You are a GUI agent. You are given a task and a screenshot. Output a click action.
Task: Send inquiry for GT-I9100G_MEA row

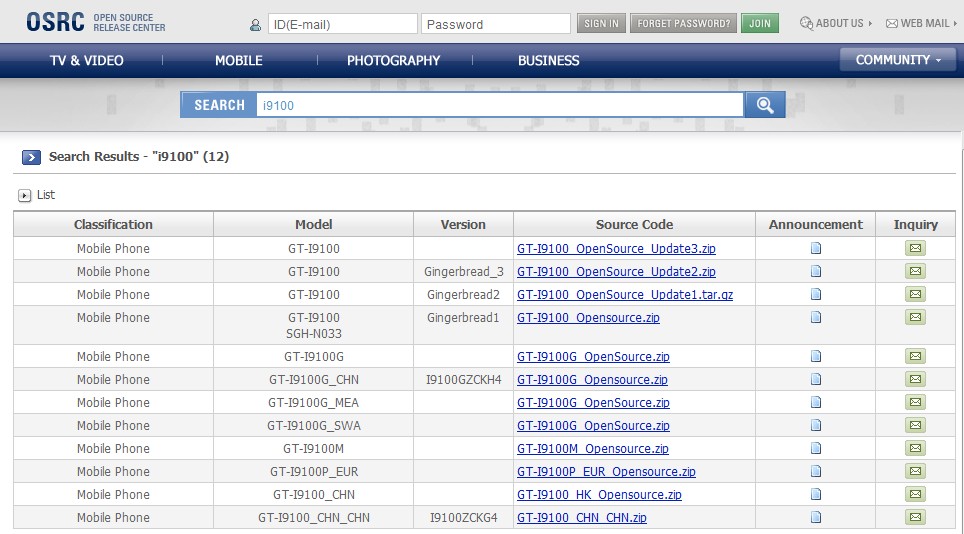(x=915, y=402)
